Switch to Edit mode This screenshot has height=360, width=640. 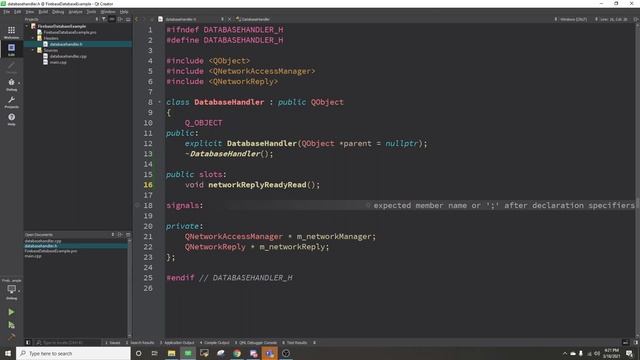[11, 49]
